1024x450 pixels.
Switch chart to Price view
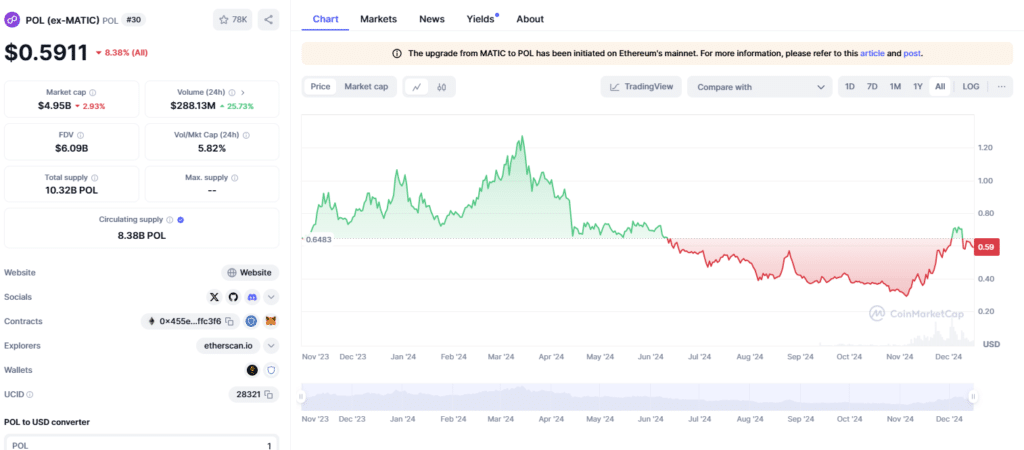(x=320, y=86)
